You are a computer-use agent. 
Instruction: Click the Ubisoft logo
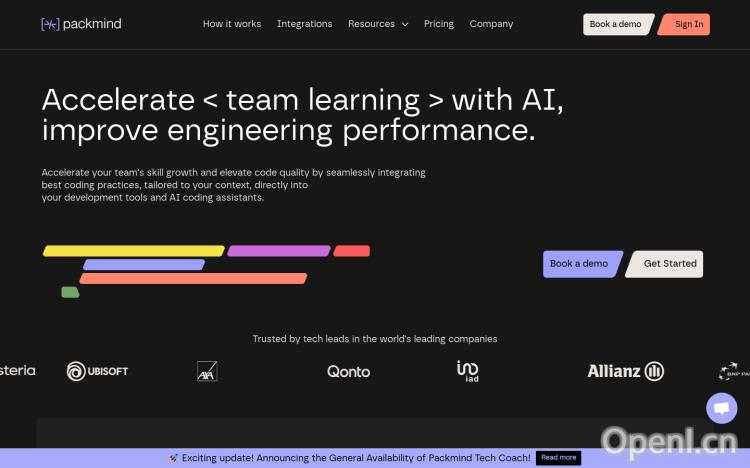pos(97,371)
